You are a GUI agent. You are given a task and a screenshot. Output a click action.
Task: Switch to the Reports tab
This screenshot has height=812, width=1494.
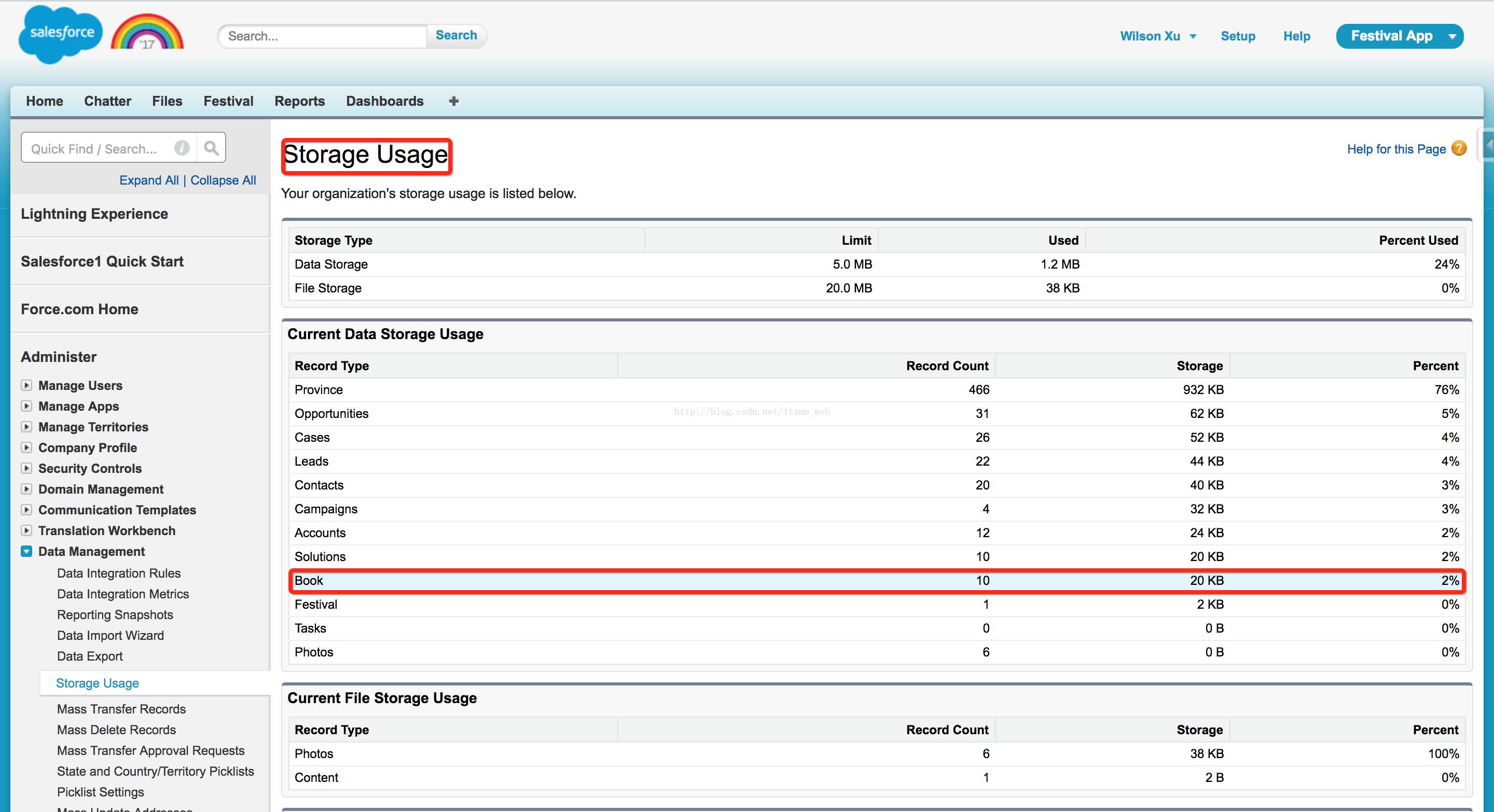pyautogui.click(x=299, y=101)
